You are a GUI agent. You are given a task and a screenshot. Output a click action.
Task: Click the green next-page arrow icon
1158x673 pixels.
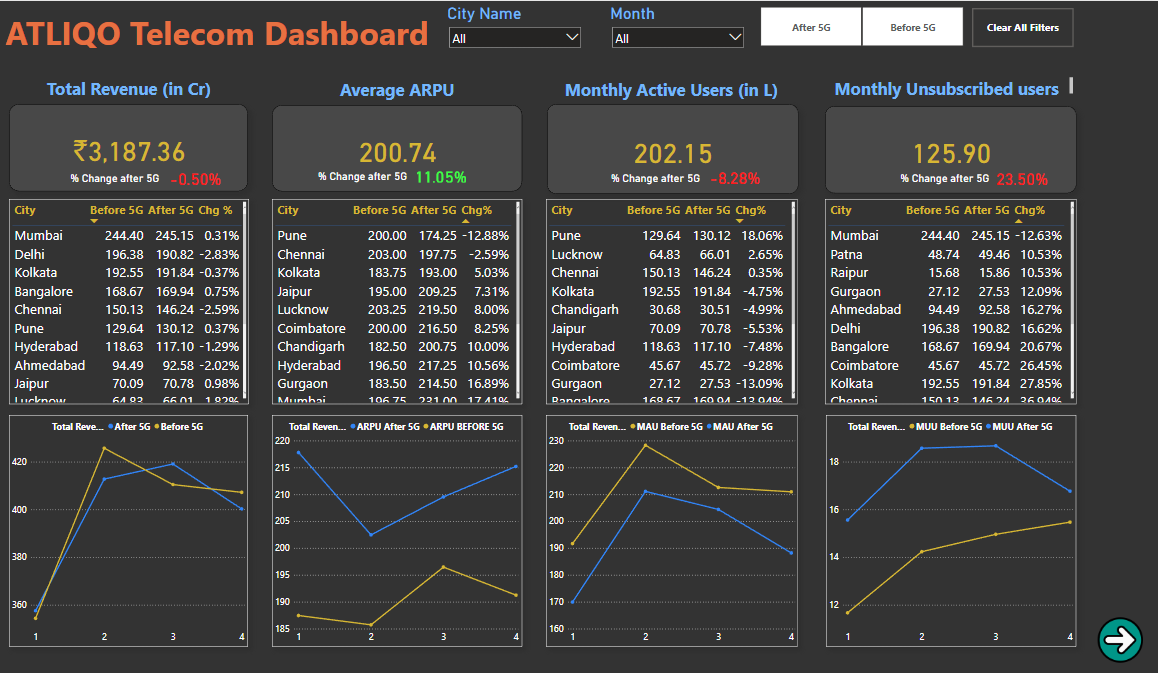[x=1120, y=639]
